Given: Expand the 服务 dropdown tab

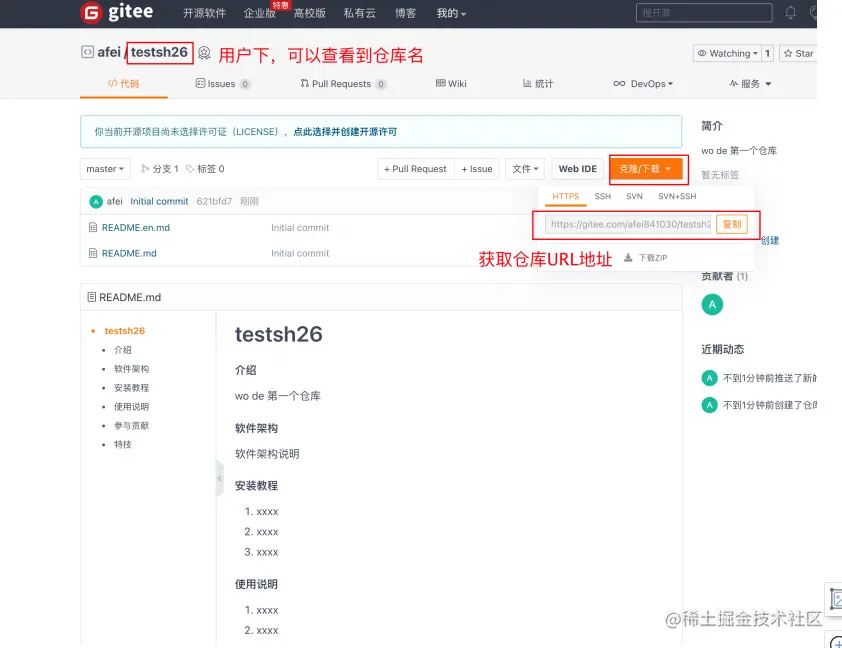Looking at the screenshot, I should (750, 84).
